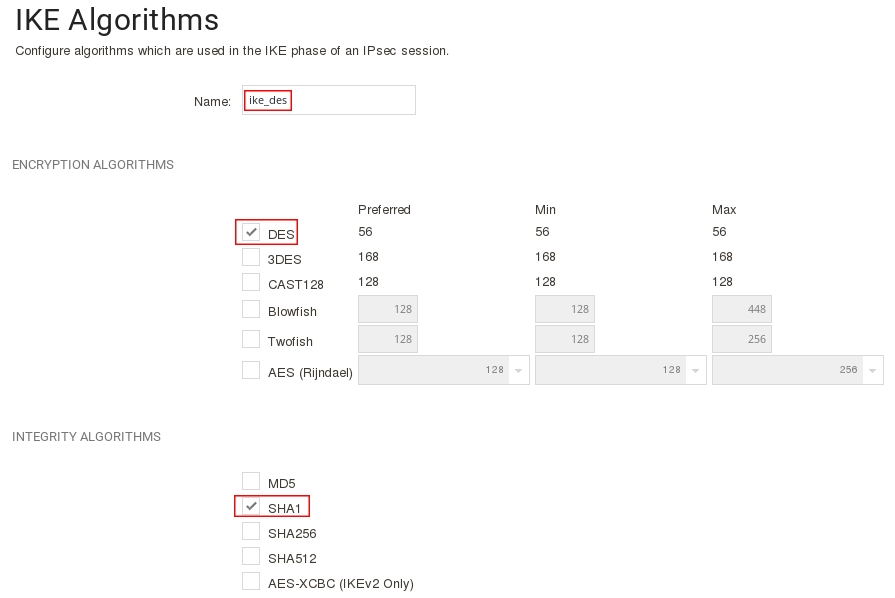895x598 pixels.
Task: Open AES Min key size dropdown
Action: point(620,370)
